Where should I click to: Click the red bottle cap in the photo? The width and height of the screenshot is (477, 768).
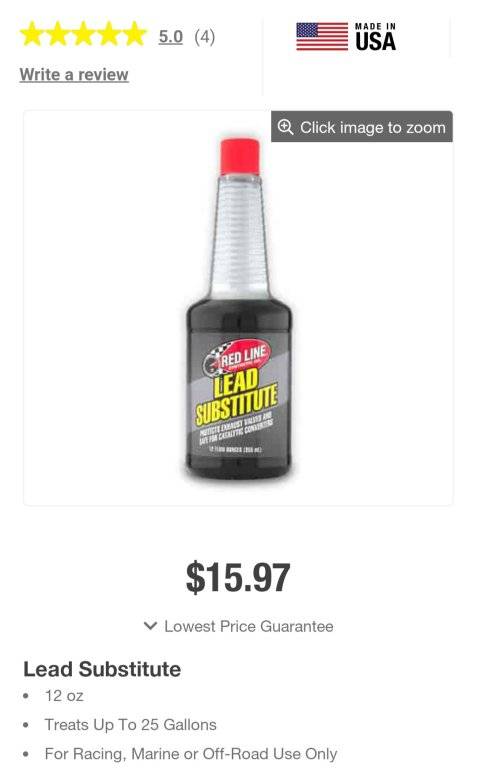[239, 157]
